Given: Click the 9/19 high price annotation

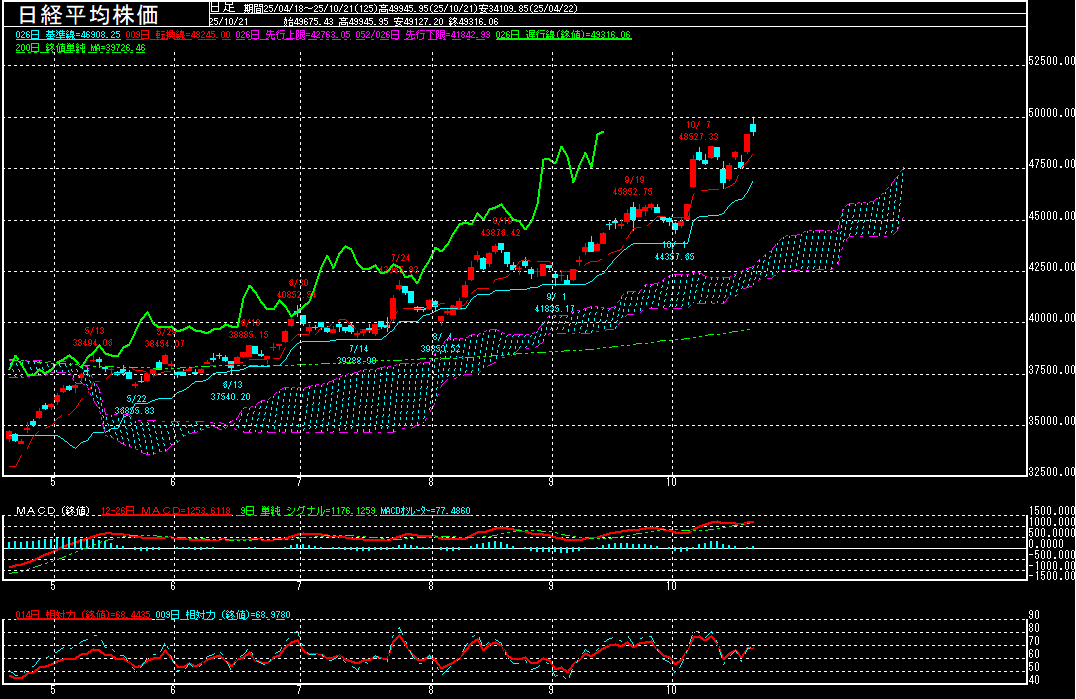Looking at the screenshot, I should coord(632,185).
